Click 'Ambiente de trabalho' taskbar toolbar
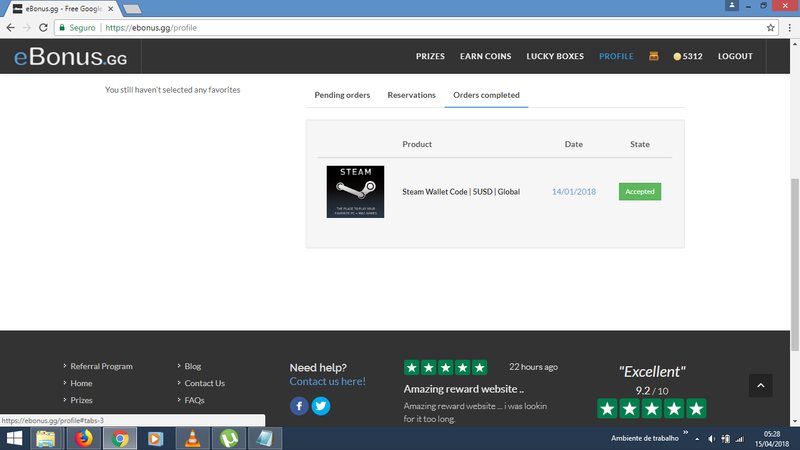Viewport: 800px width, 450px height. point(644,438)
